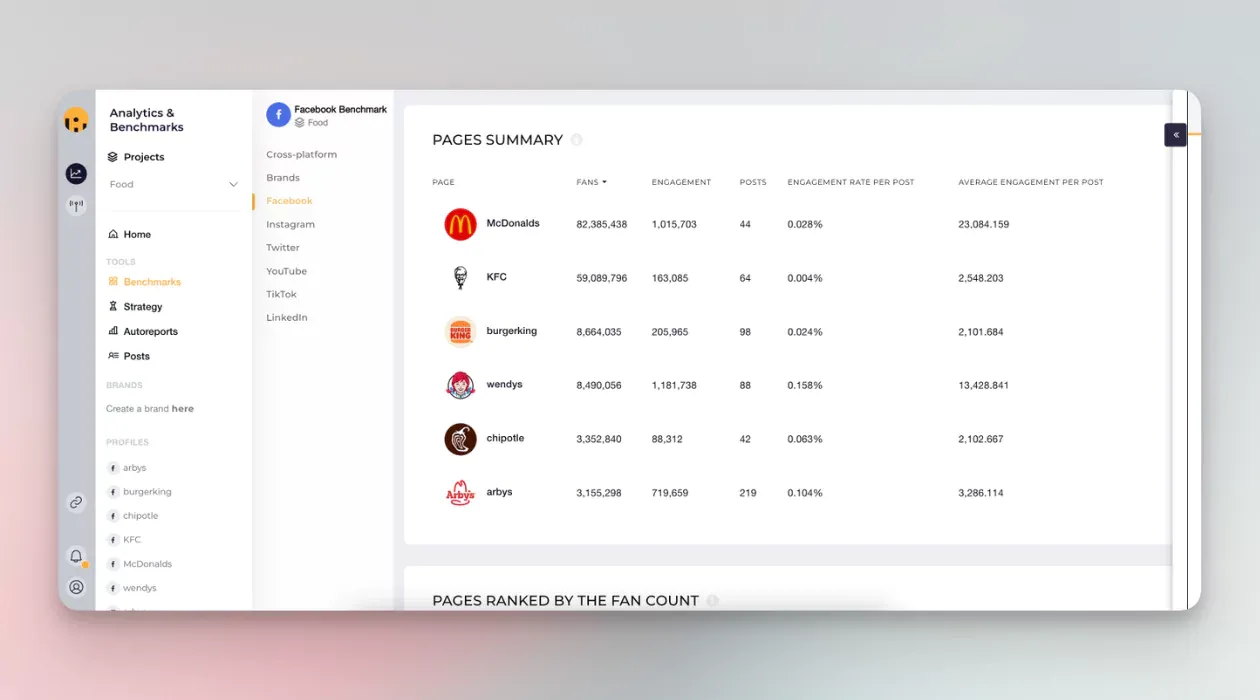This screenshot has height=700, width=1260.
Task: Open the broadcast antenna icon in left rail
Action: pyautogui.click(x=76, y=206)
